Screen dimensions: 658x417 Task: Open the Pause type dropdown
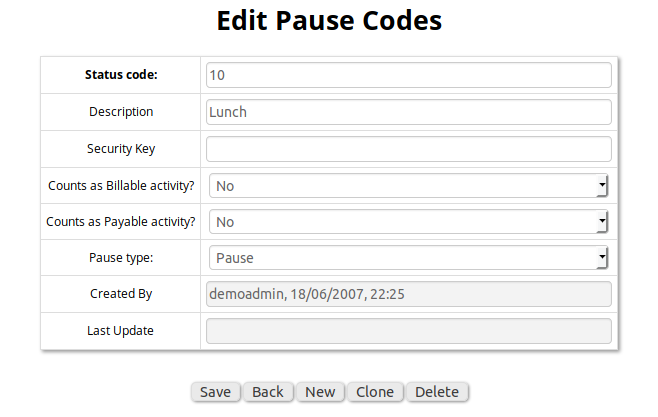[x=408, y=258]
